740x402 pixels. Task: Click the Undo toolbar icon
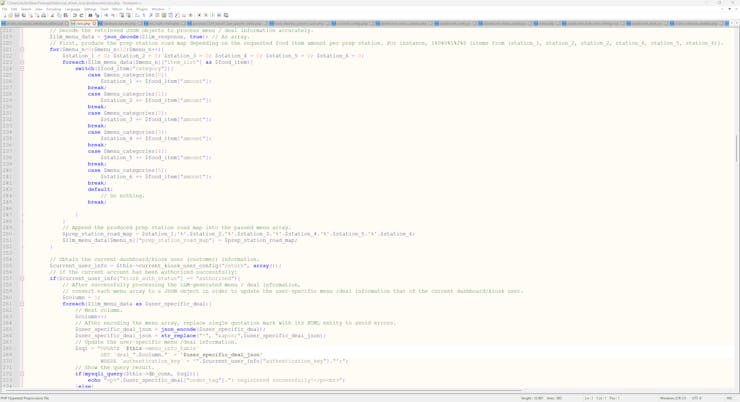75,15
